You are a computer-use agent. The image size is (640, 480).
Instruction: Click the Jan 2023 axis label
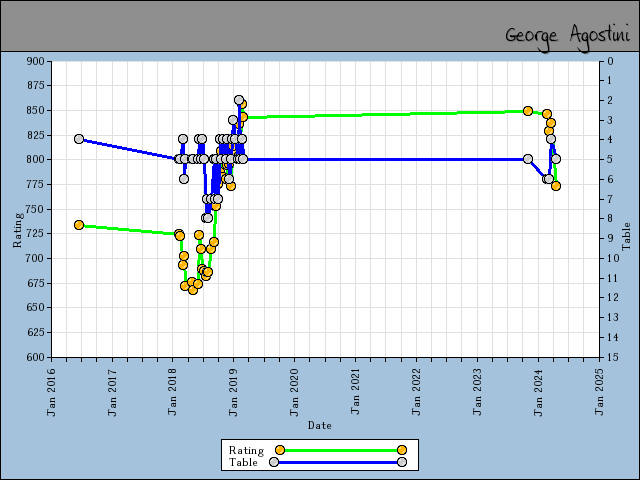[478, 392]
